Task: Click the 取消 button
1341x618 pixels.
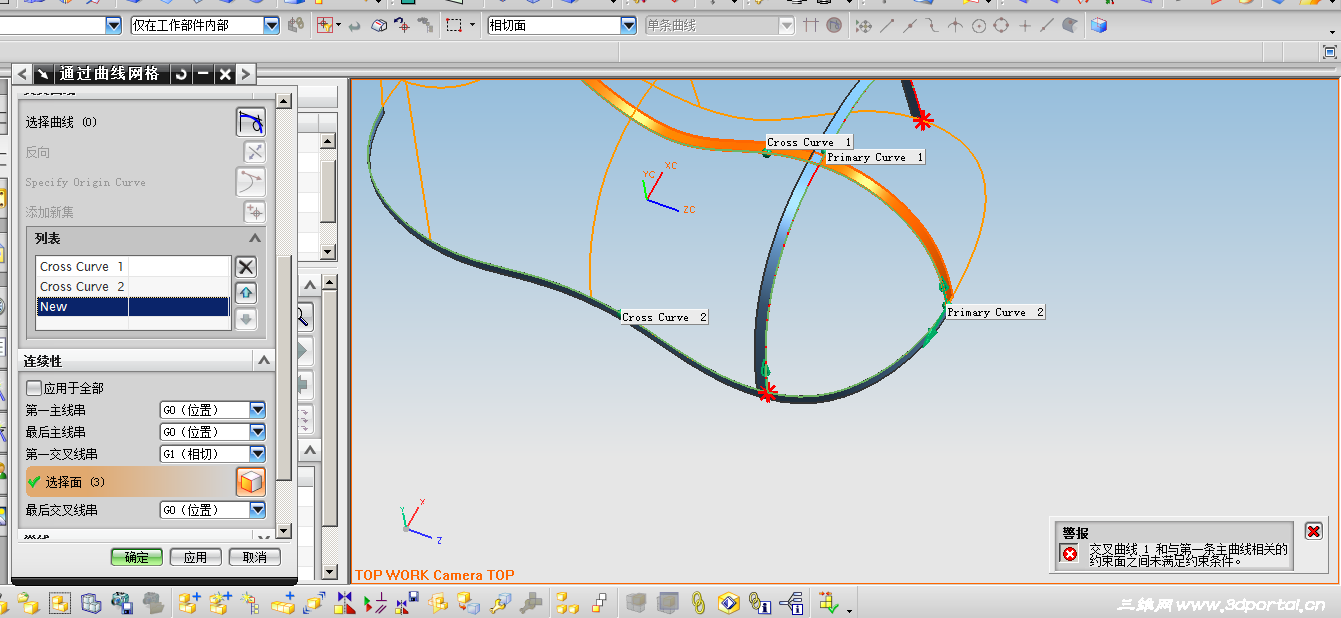Action: [x=255, y=557]
